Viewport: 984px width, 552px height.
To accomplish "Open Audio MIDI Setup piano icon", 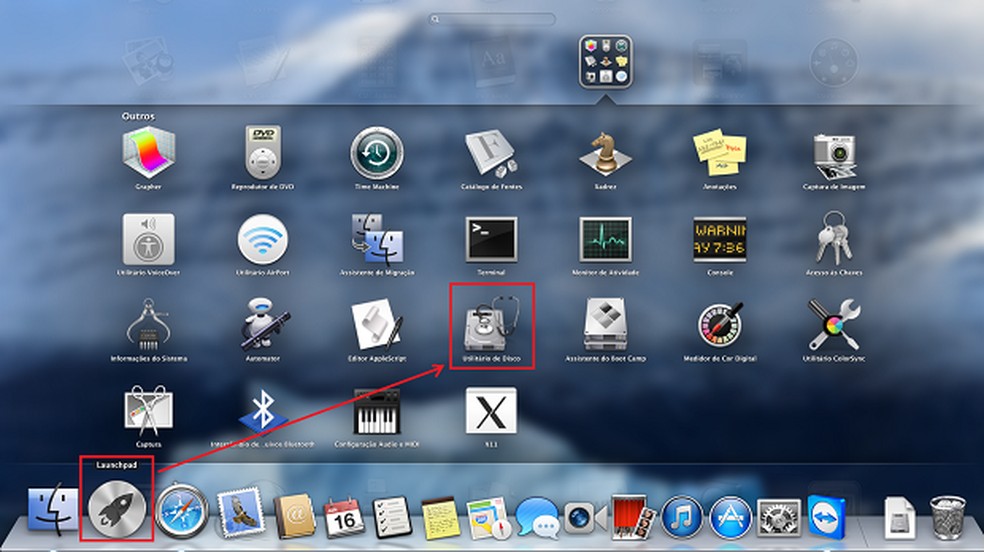I will point(377,411).
